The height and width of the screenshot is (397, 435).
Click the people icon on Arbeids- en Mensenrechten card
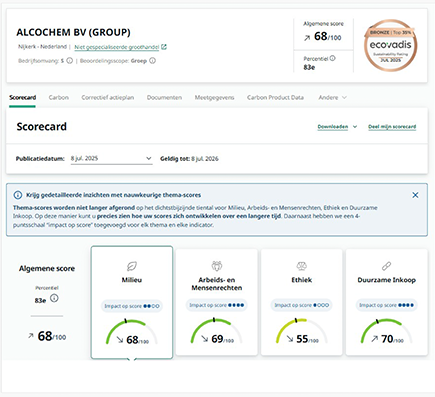(x=217, y=266)
